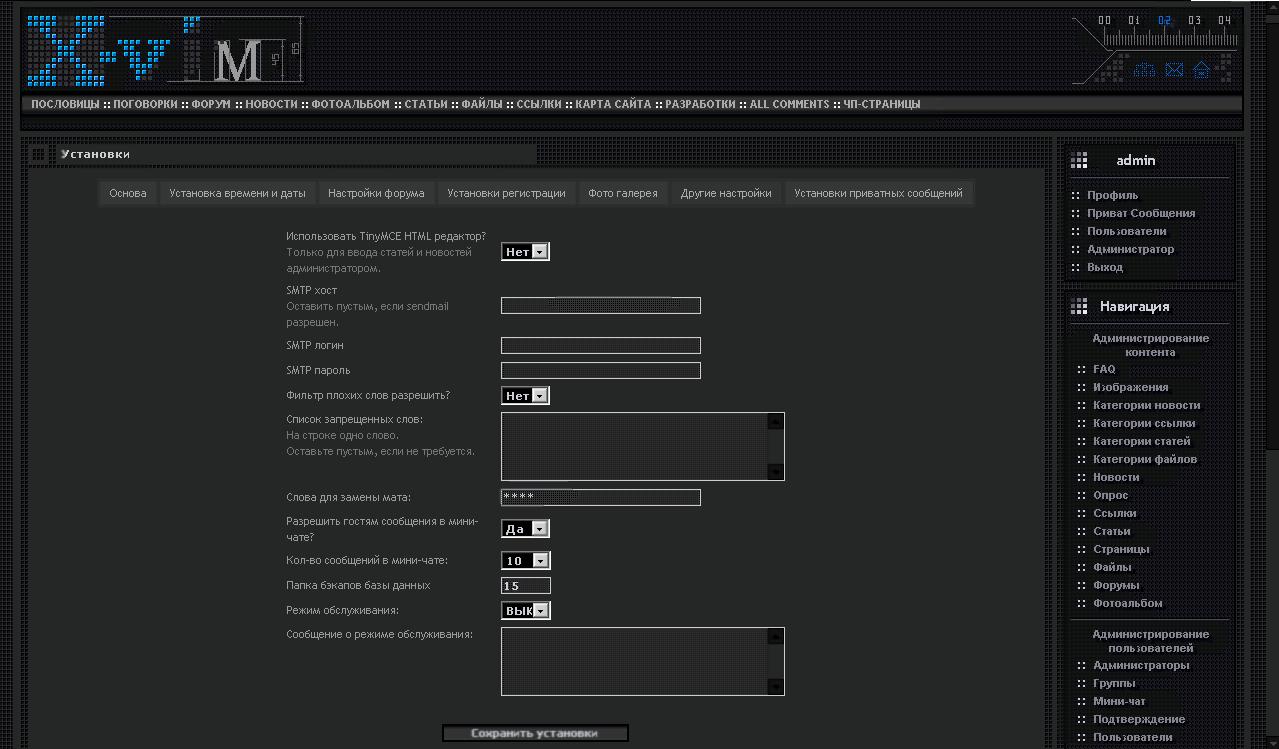Click the grid icon beside Установки title
This screenshot has width=1279, height=749.
point(39,154)
